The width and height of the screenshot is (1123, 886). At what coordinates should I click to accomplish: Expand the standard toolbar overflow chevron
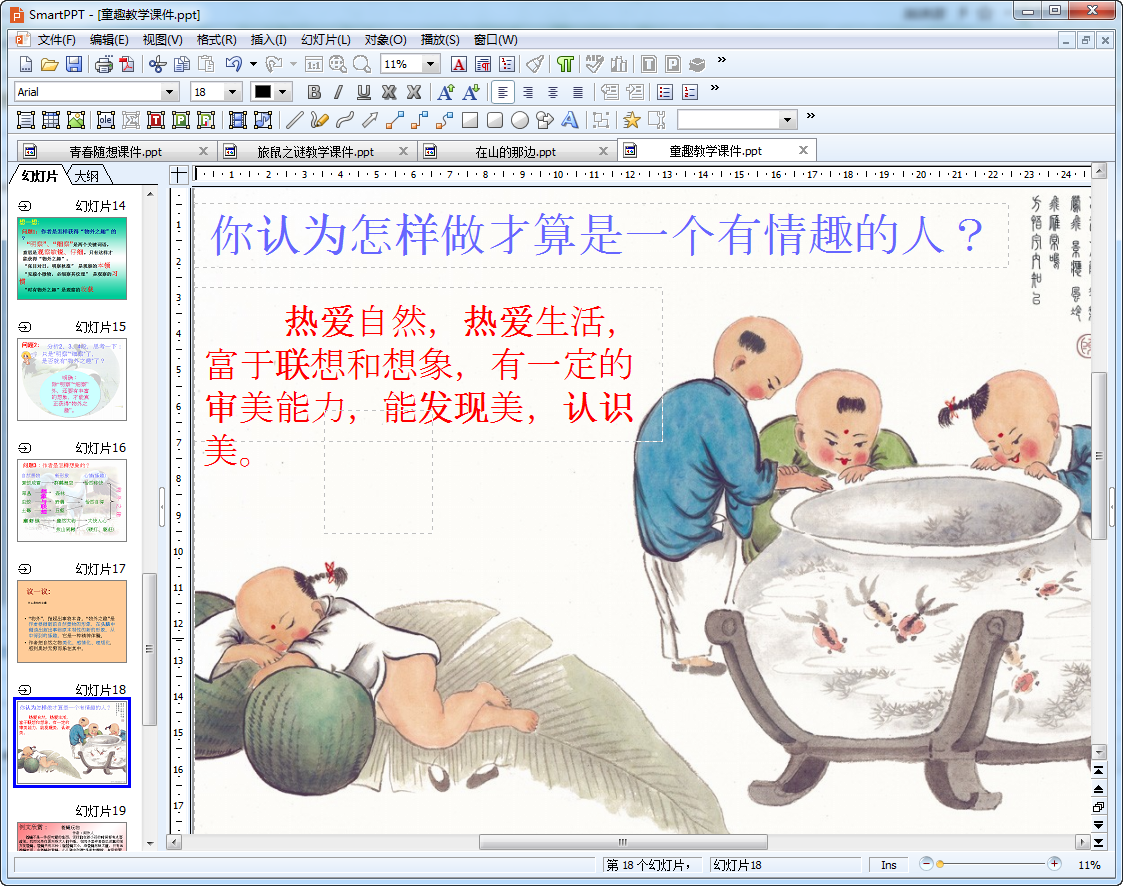722,60
